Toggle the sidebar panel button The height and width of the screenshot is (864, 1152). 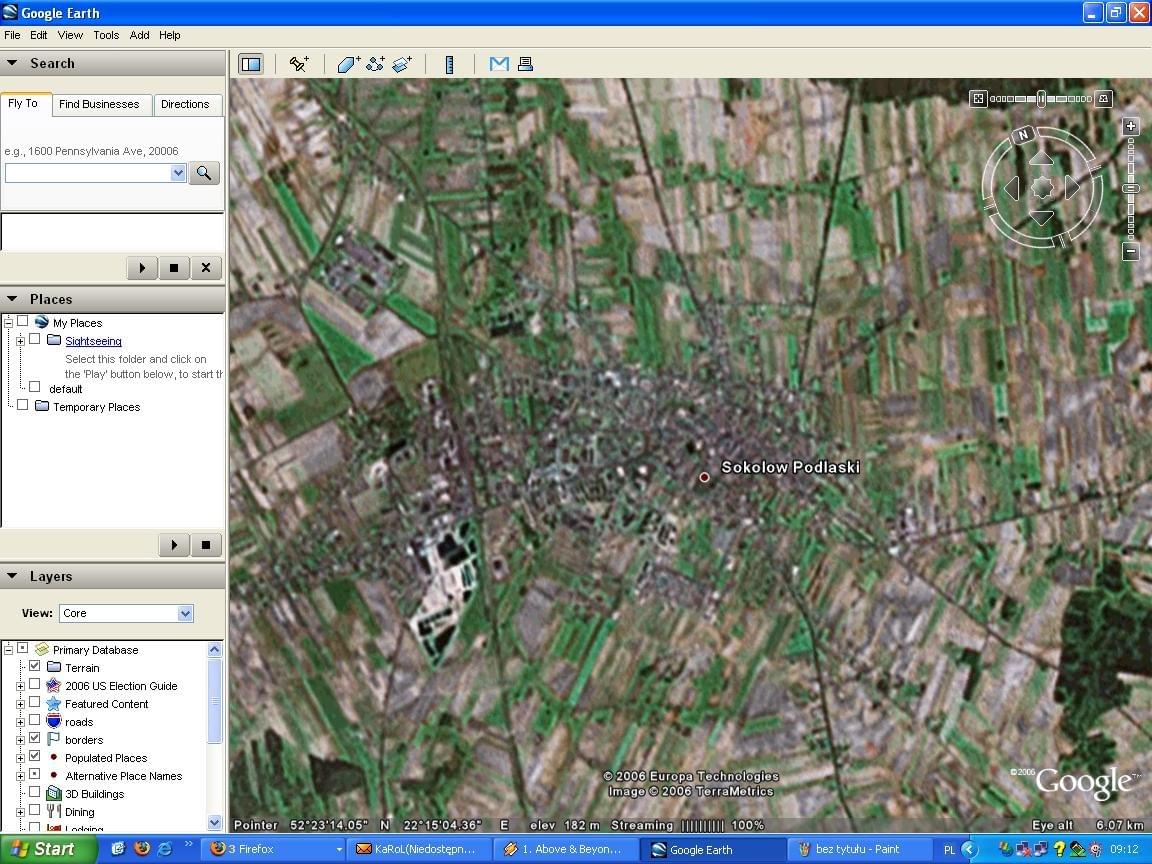click(251, 64)
